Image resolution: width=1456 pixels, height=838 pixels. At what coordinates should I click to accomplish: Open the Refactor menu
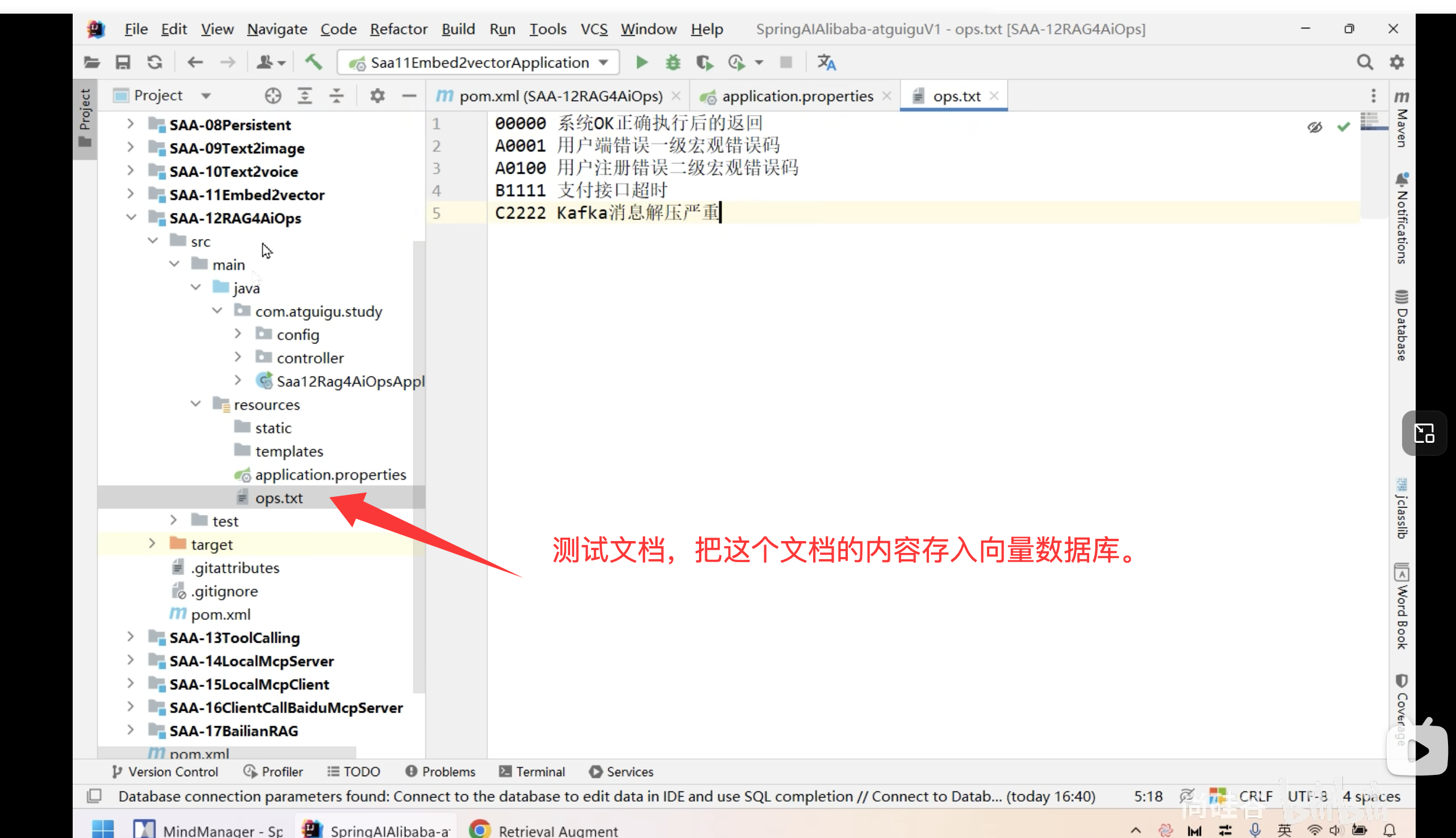[398, 29]
